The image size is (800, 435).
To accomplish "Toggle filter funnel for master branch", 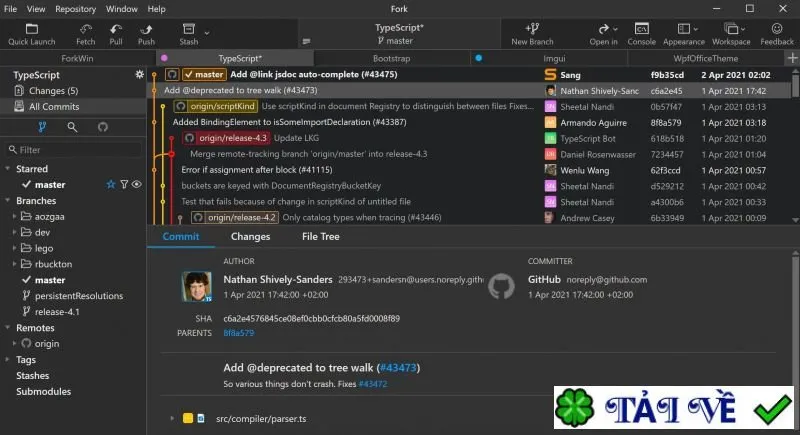I will [x=124, y=184].
